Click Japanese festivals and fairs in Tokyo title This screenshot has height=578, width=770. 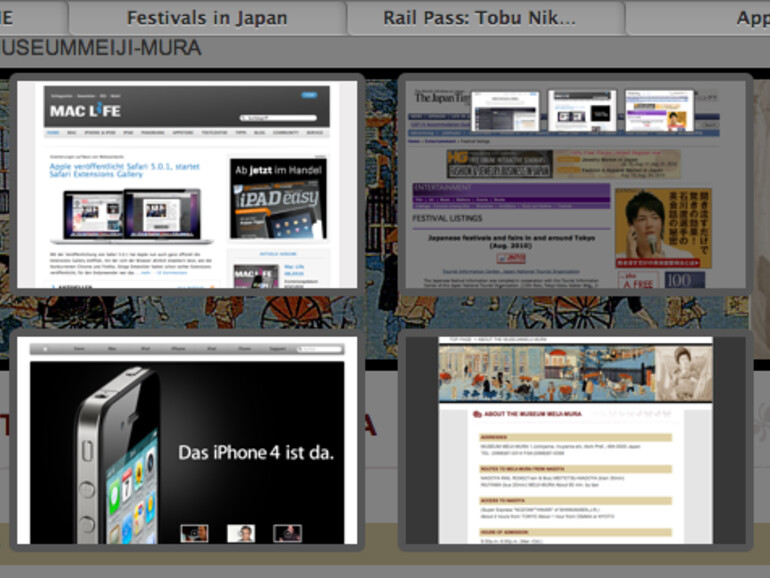pos(511,241)
